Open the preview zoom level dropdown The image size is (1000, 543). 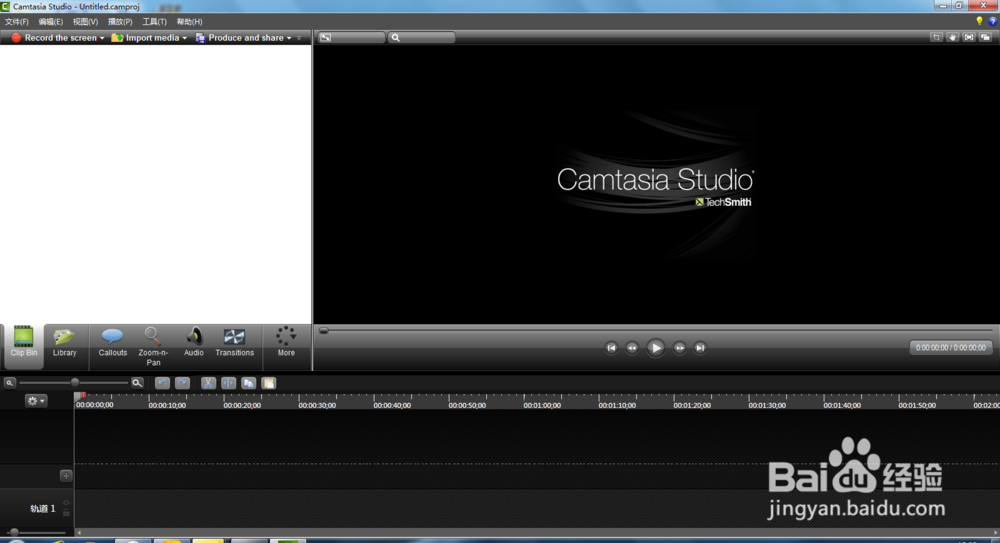pos(422,38)
